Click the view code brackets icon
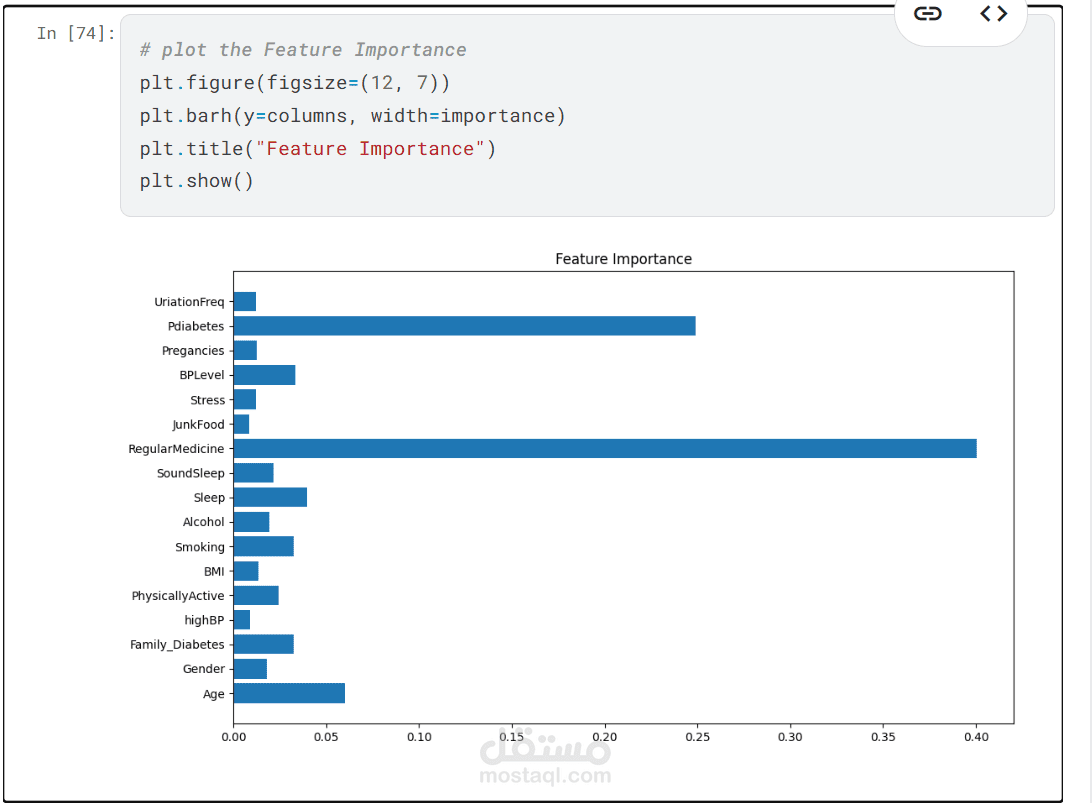Viewport: 1092px width, 803px height. [993, 14]
